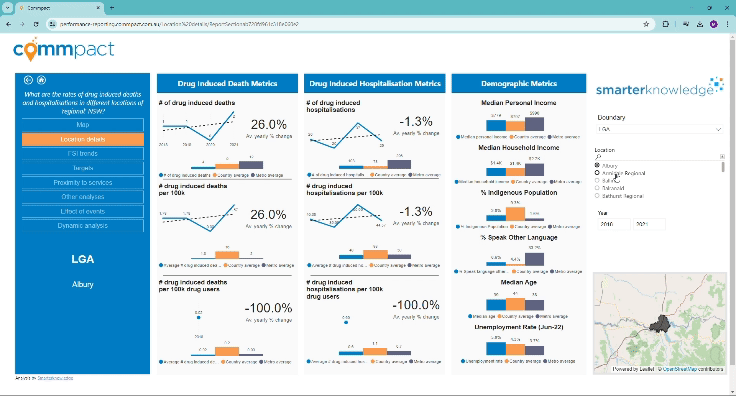
Task: Select the Albury location radio button
Action: click(597, 166)
